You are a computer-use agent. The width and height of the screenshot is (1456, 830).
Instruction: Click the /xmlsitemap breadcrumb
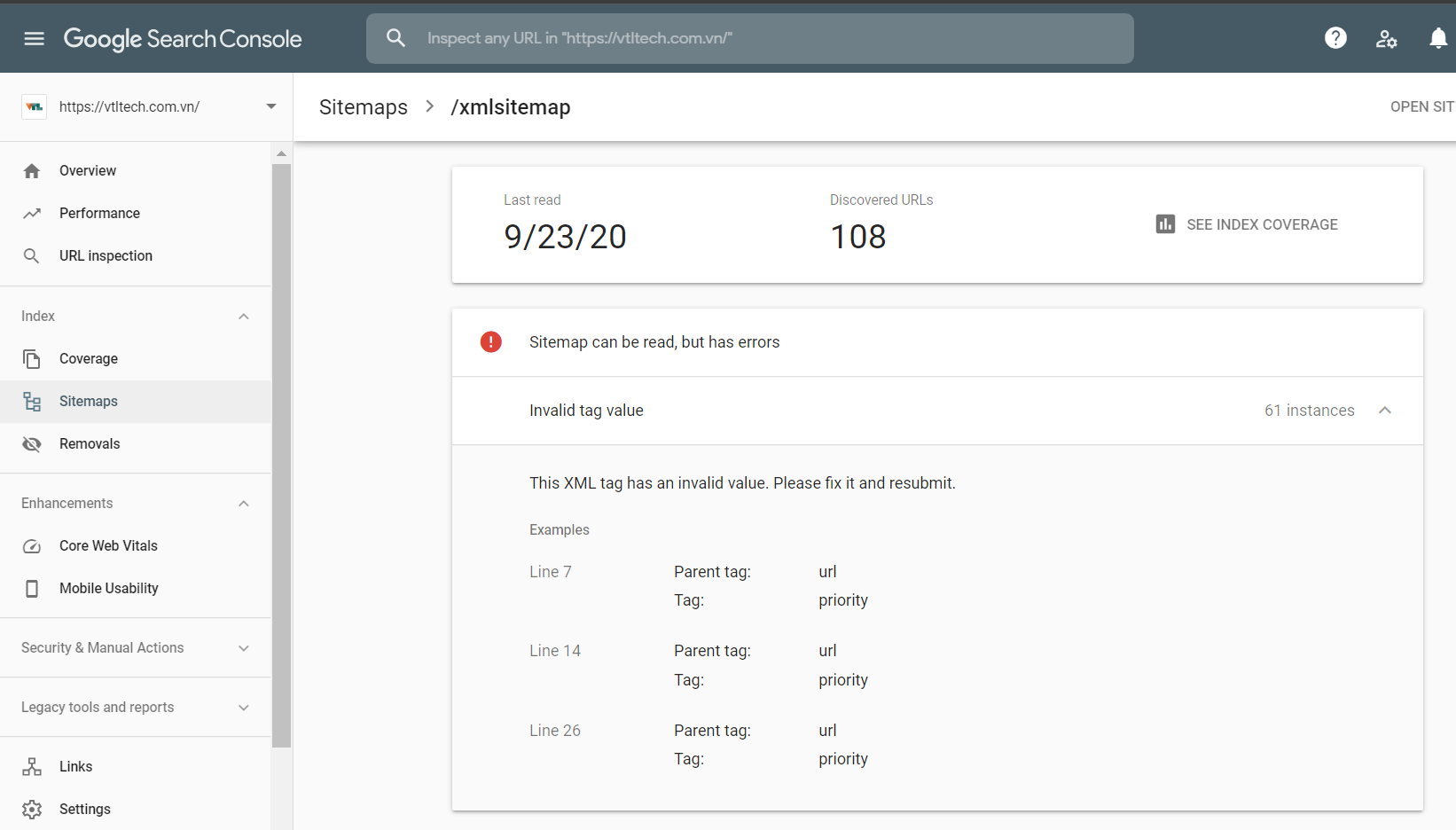(511, 107)
